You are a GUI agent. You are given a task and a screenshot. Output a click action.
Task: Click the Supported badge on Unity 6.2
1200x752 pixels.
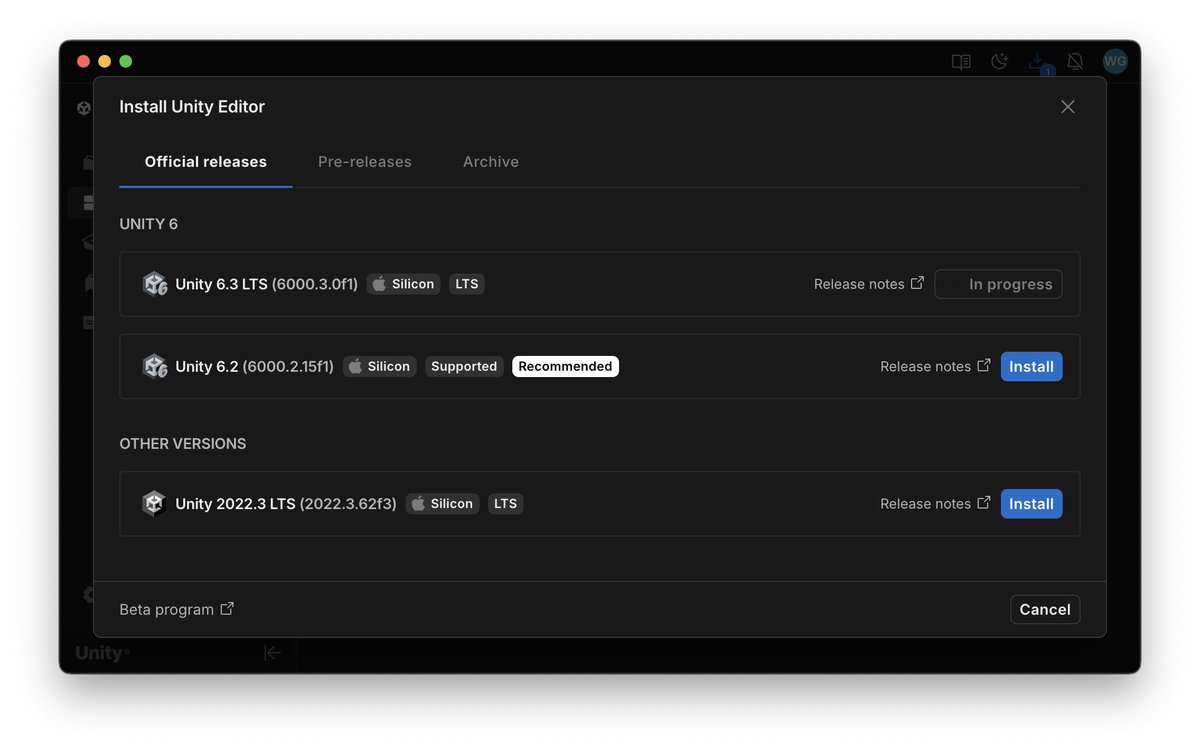tap(464, 366)
